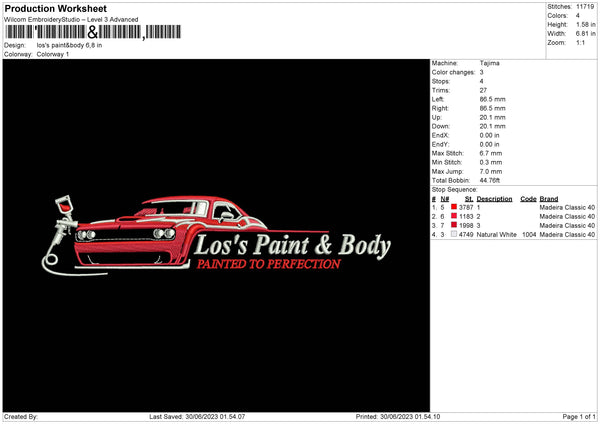
Task: Click stitch count 1183 in stop sequence
Action: (466, 217)
